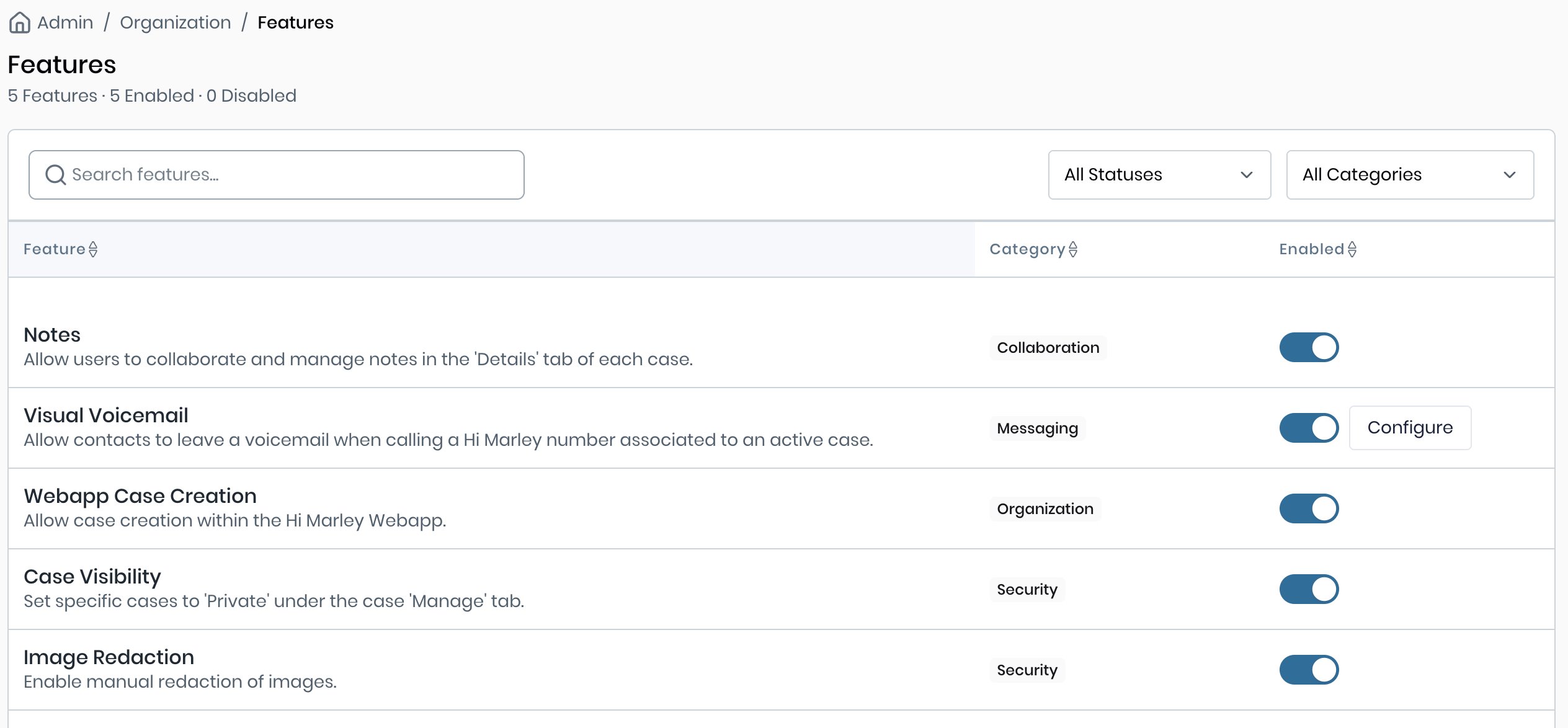The image size is (1568, 728).
Task: Turn off Visual Voicemail toggle
Action: coord(1309,428)
